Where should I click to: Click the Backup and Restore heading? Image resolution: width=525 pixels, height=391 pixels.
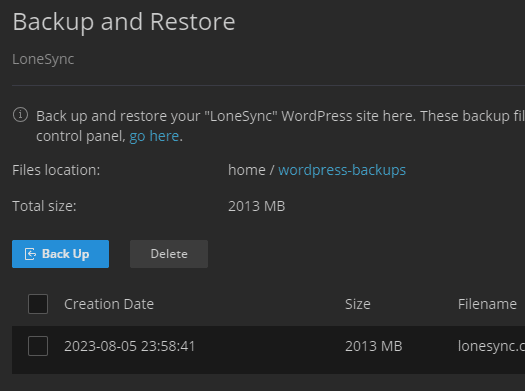click(x=124, y=22)
